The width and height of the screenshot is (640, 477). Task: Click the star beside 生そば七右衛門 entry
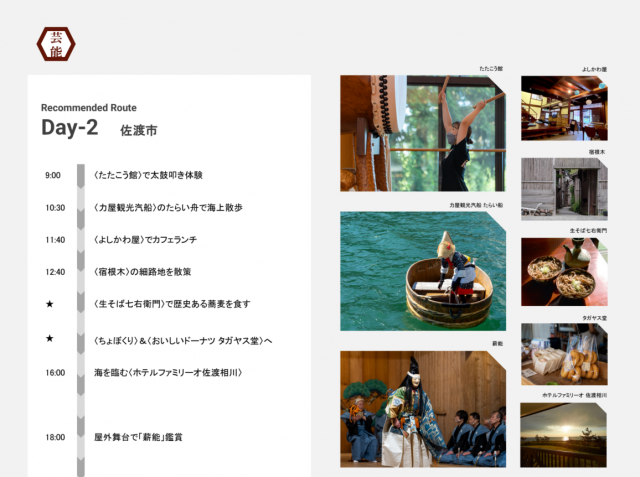(49, 304)
